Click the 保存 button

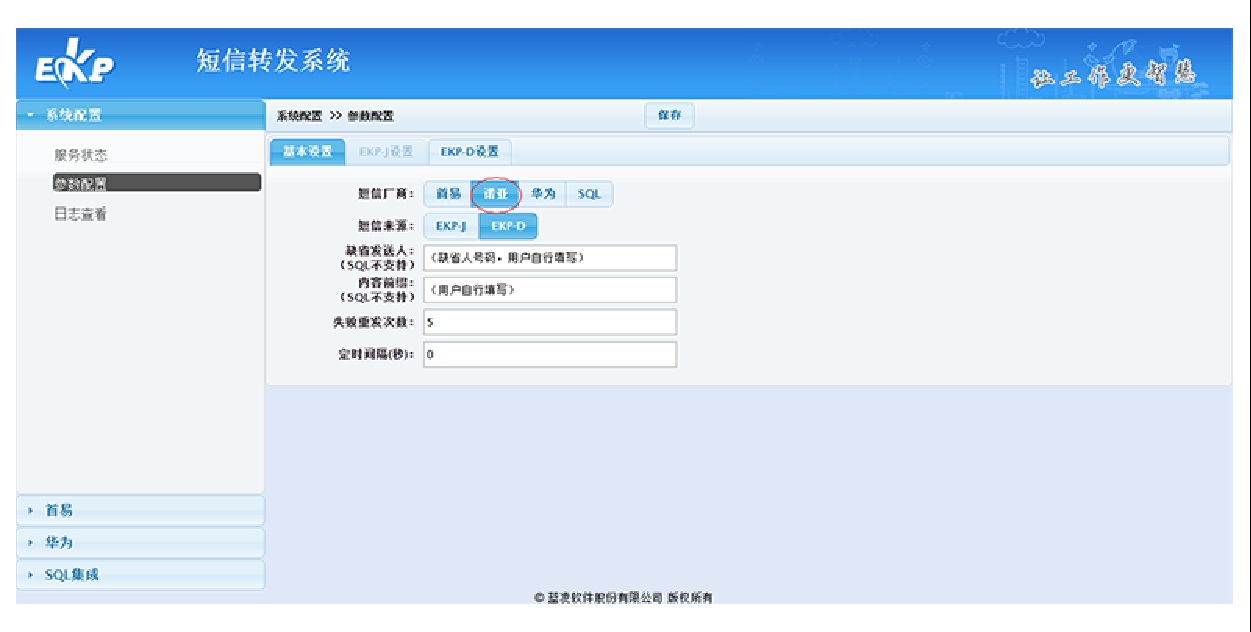click(669, 116)
